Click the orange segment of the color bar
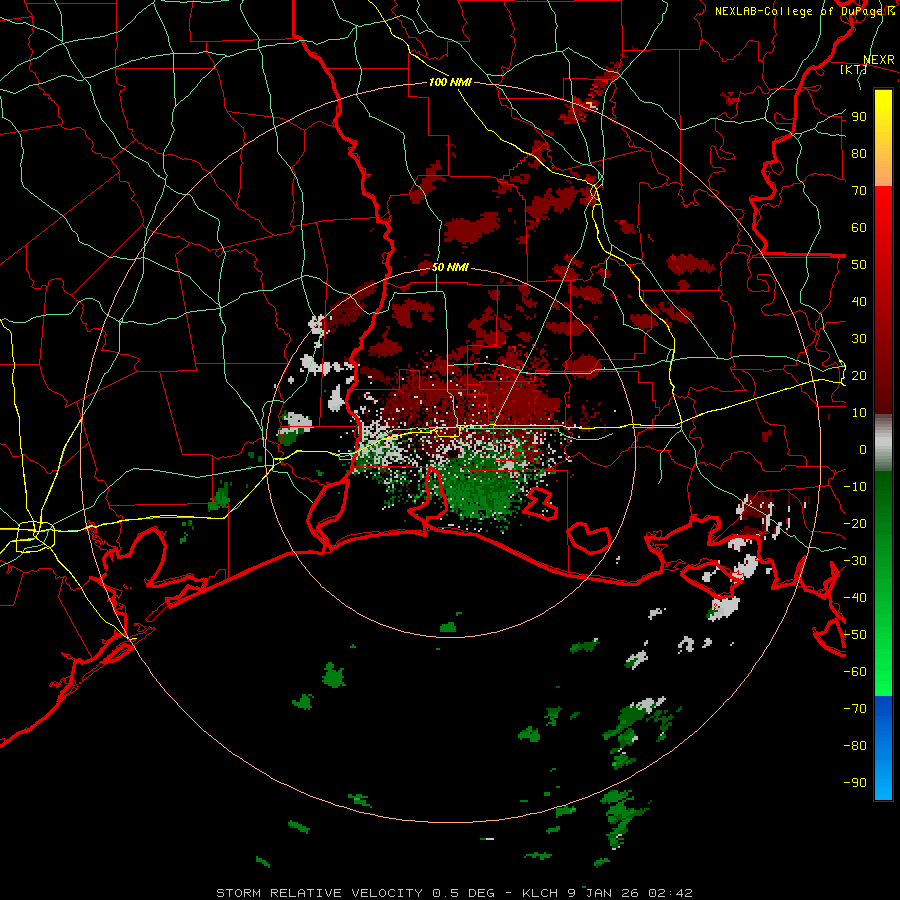900x900 pixels. click(883, 170)
